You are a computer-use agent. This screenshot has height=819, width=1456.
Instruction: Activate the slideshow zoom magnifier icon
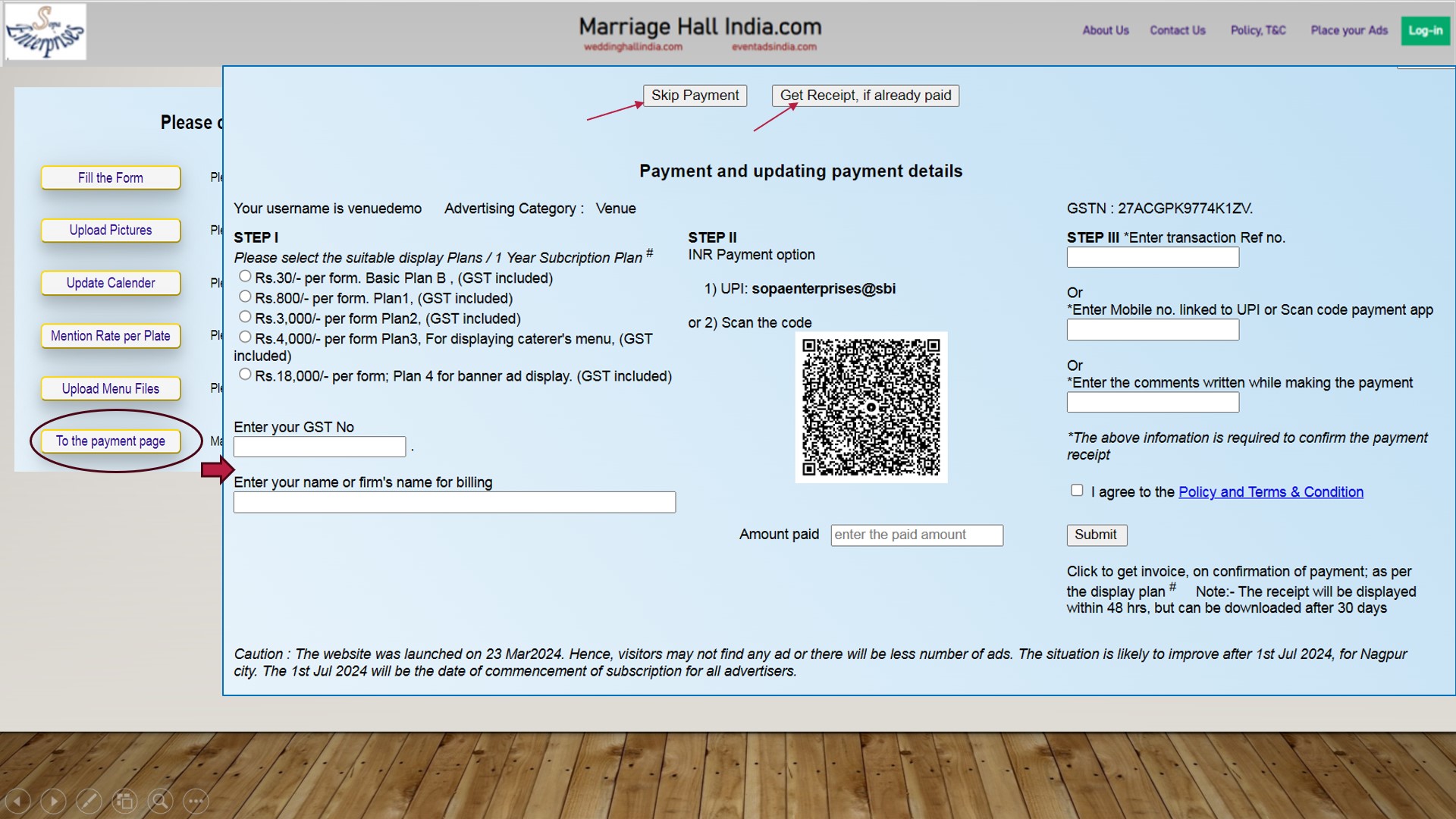pyautogui.click(x=160, y=801)
